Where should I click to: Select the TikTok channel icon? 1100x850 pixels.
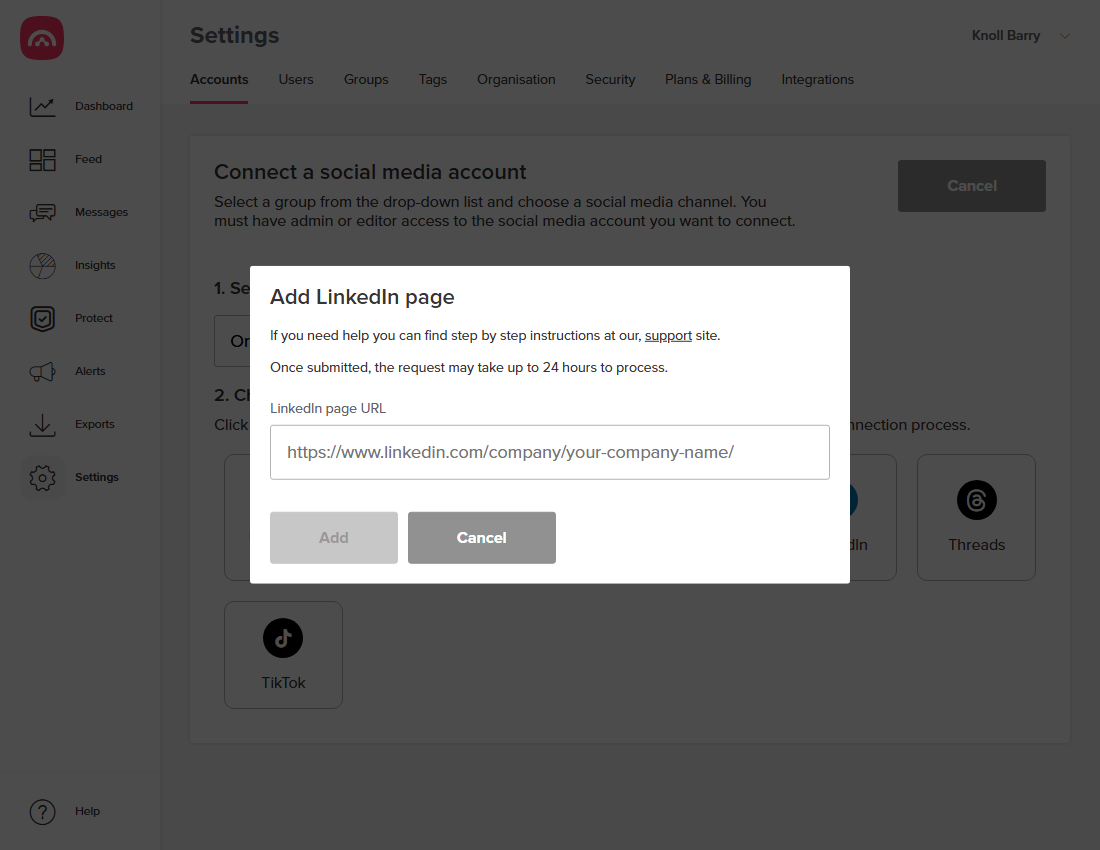click(283, 638)
